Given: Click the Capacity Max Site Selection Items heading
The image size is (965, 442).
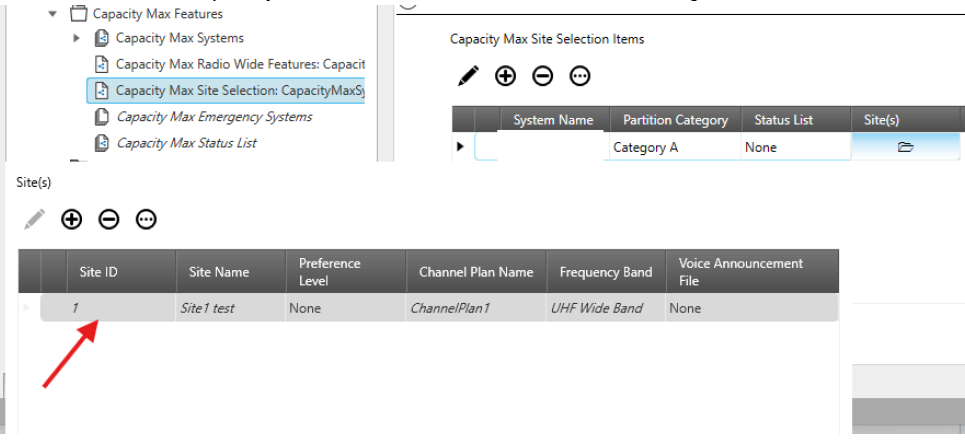Looking at the screenshot, I should tap(547, 39).
